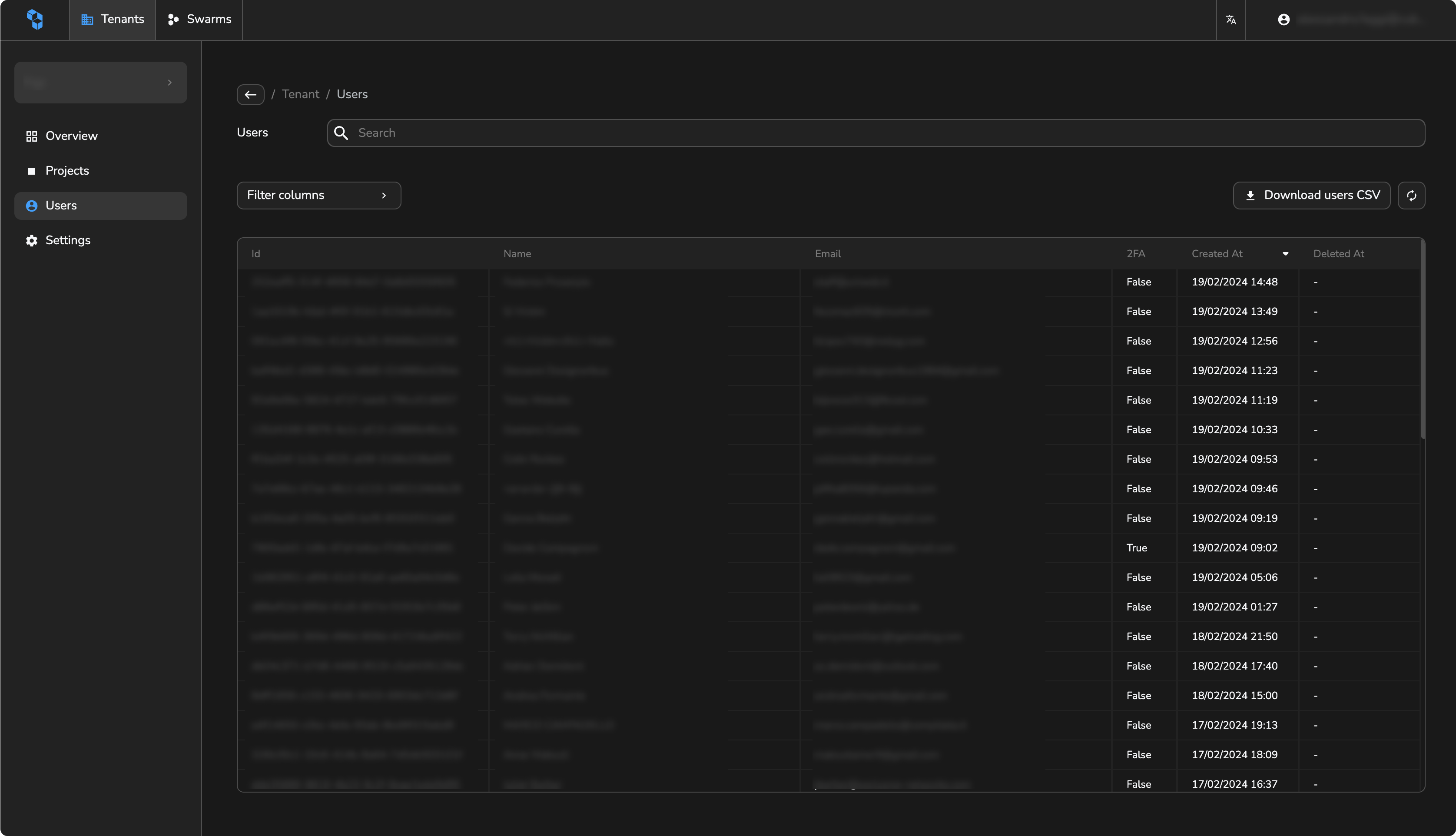Toggle the Created At sort arrow
The image size is (1456, 836).
pos(1286,254)
